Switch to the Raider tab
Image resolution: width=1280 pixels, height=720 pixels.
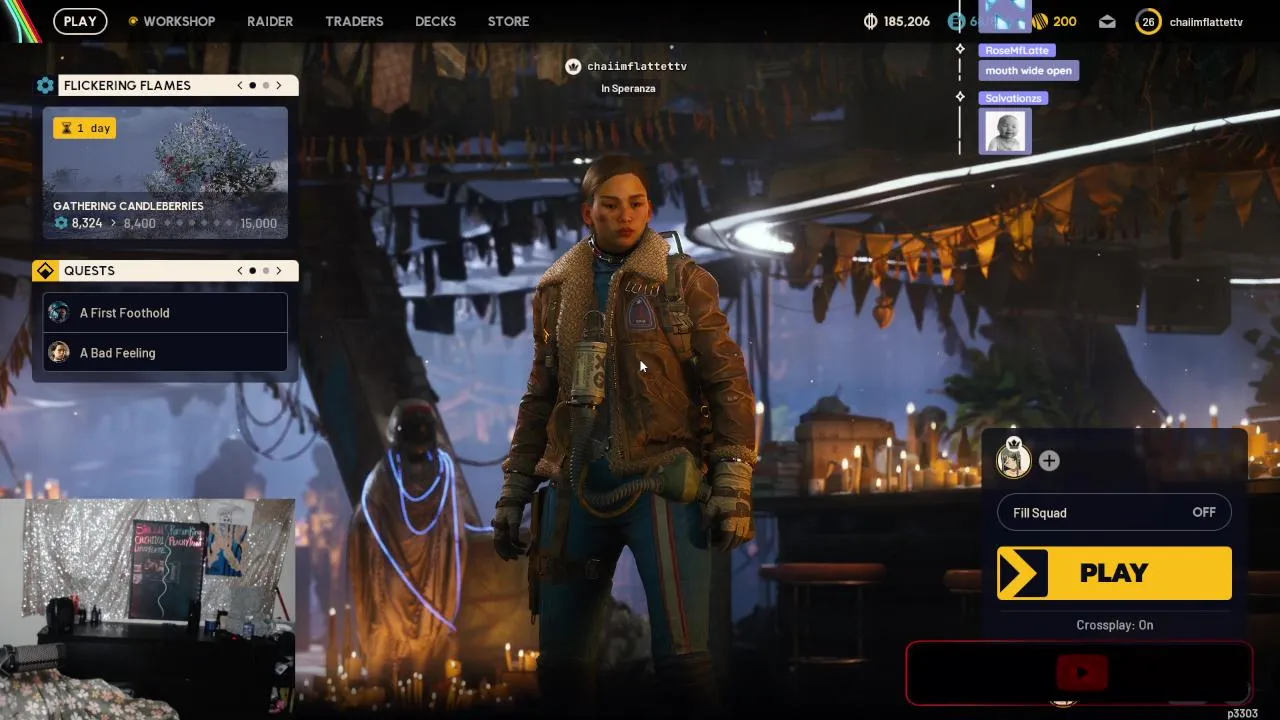270,21
